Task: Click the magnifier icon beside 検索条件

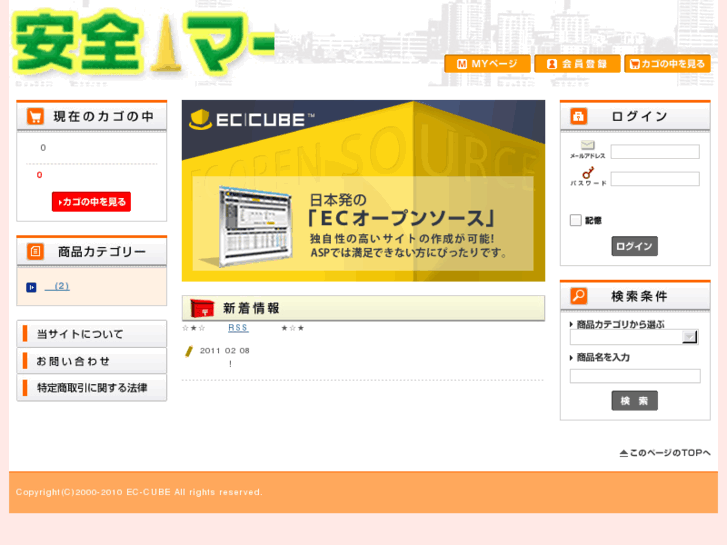Action: [x=578, y=296]
